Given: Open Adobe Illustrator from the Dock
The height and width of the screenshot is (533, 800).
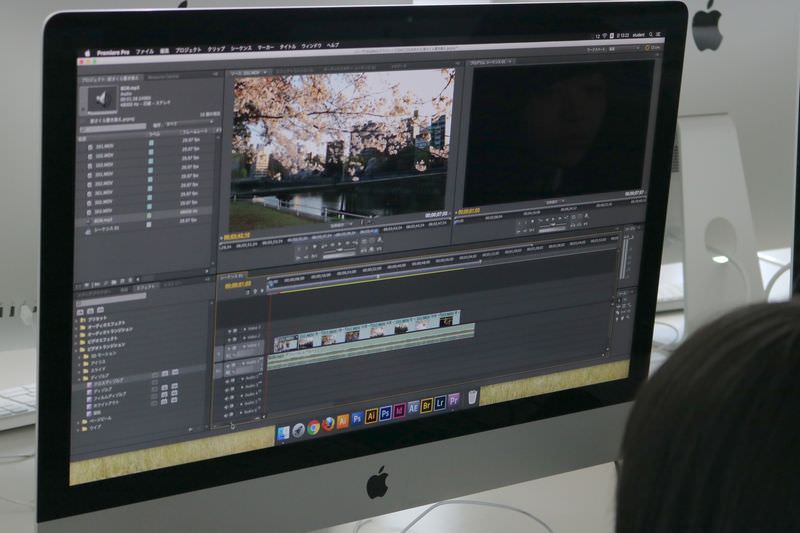Looking at the screenshot, I should coord(371,415).
